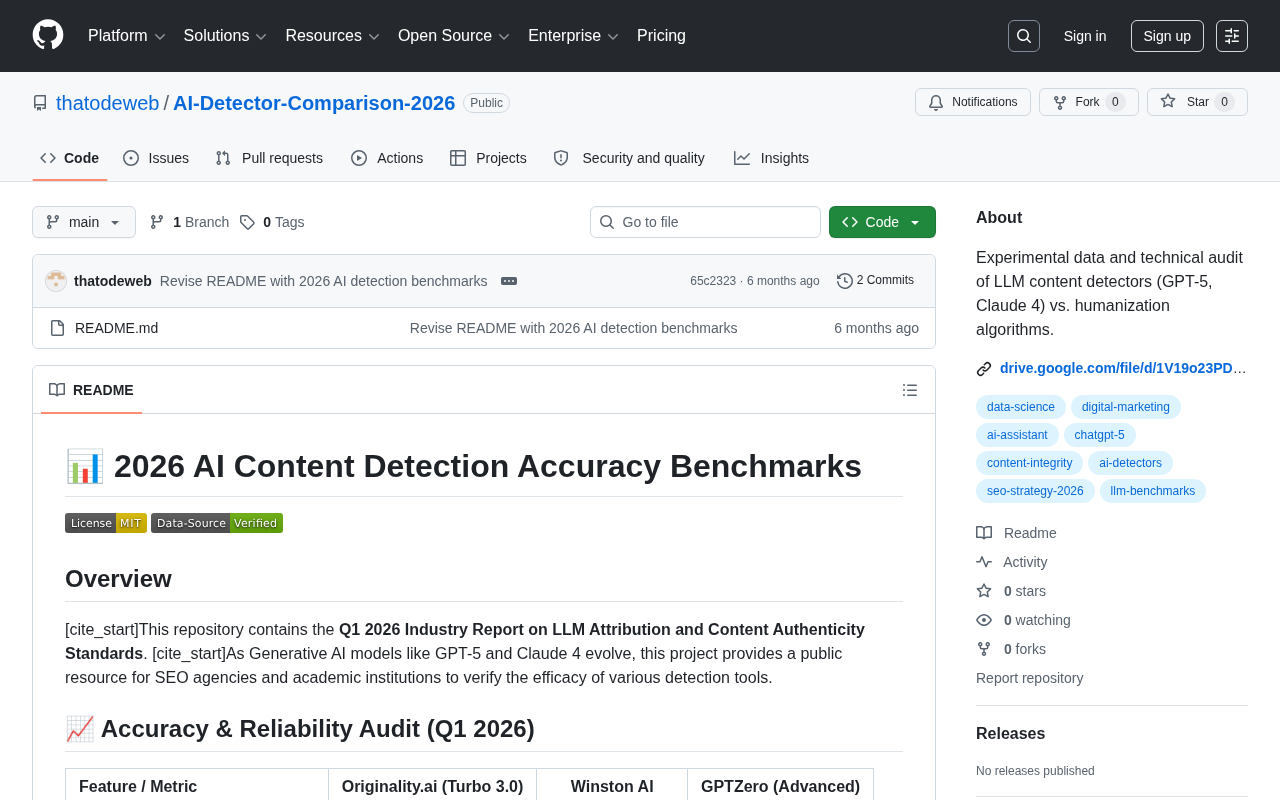This screenshot has height=800, width=1280.
Task: Open the Projects tab
Action: pos(488,158)
